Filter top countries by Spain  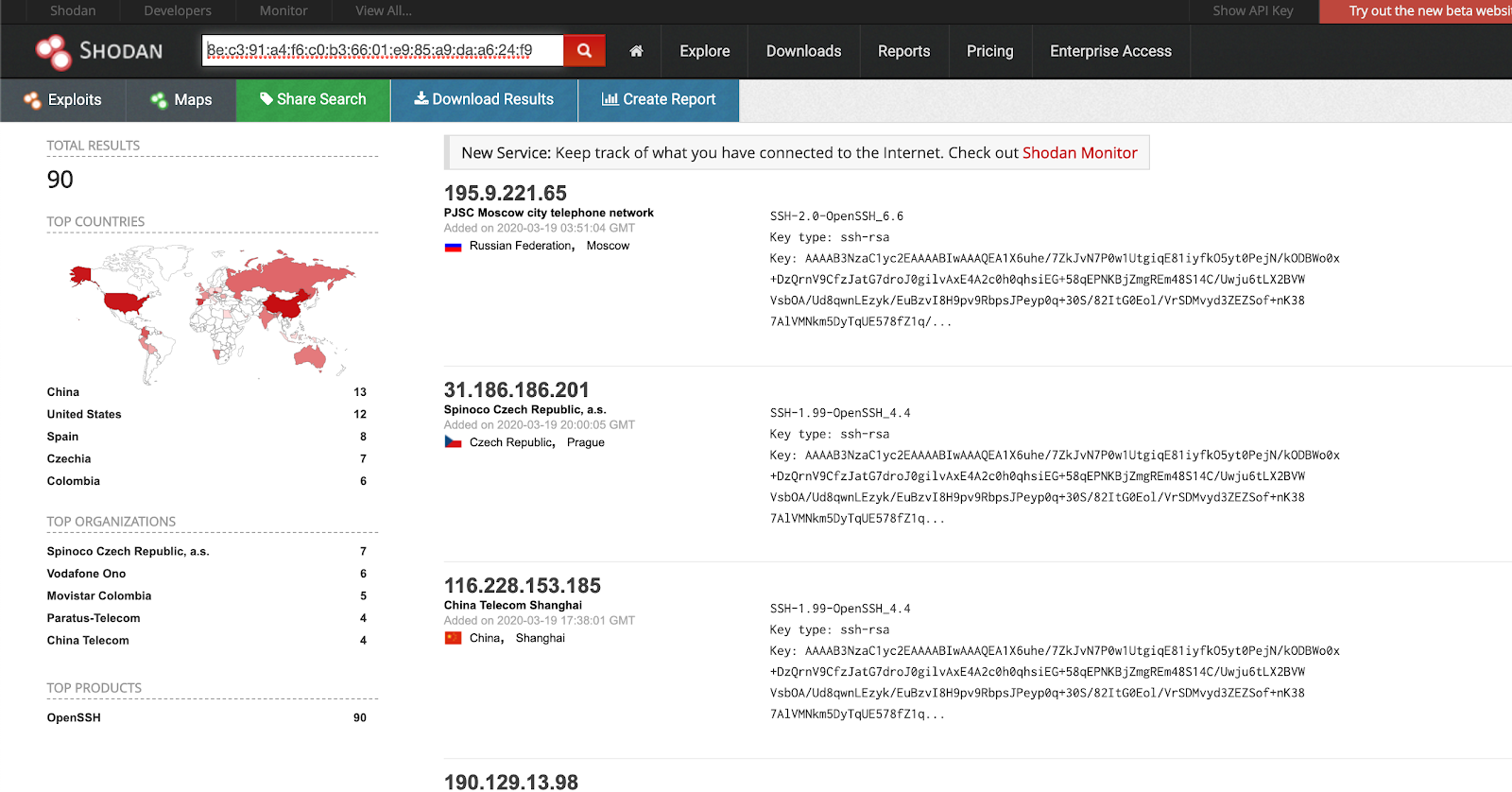(x=63, y=437)
